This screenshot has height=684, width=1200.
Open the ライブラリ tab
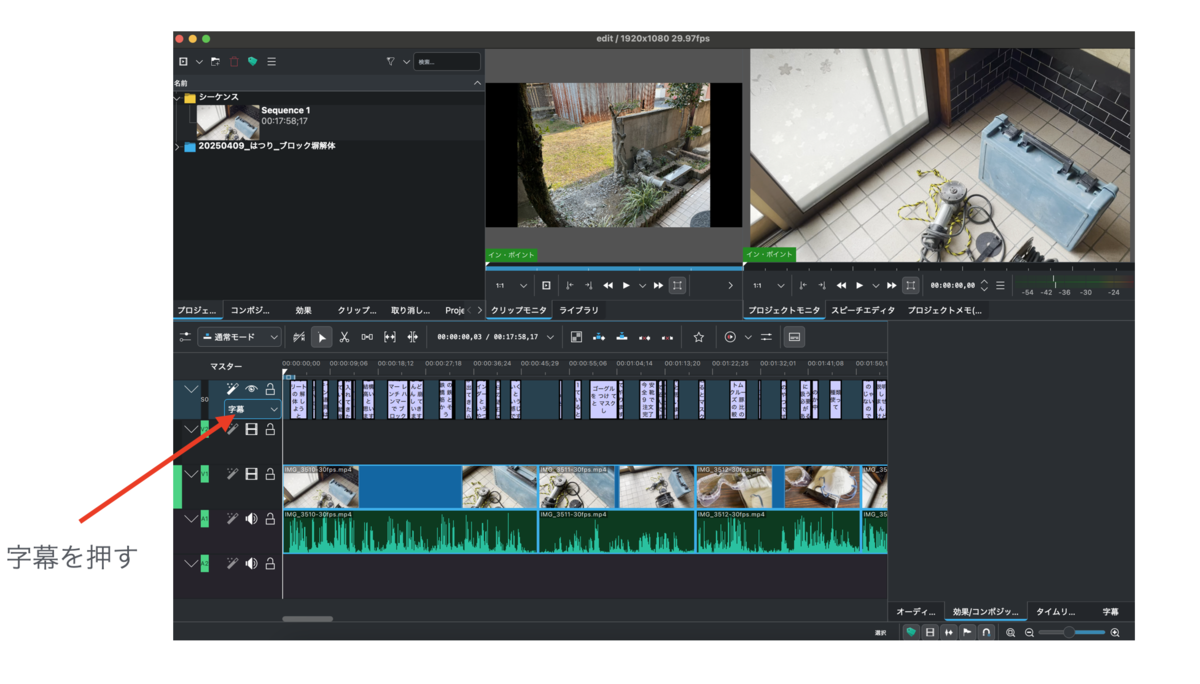click(x=579, y=311)
